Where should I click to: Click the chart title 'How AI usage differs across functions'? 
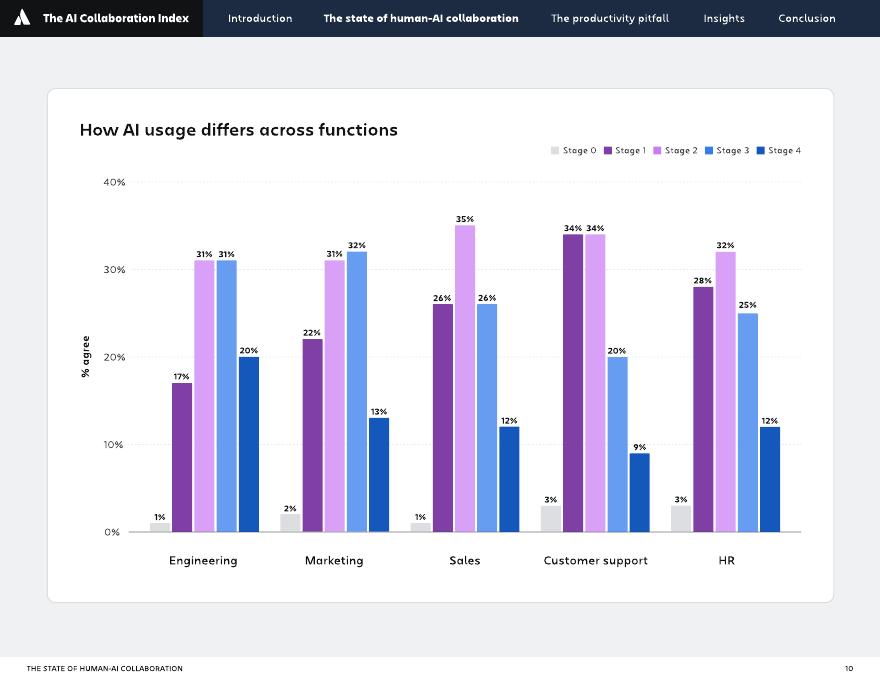pos(238,130)
